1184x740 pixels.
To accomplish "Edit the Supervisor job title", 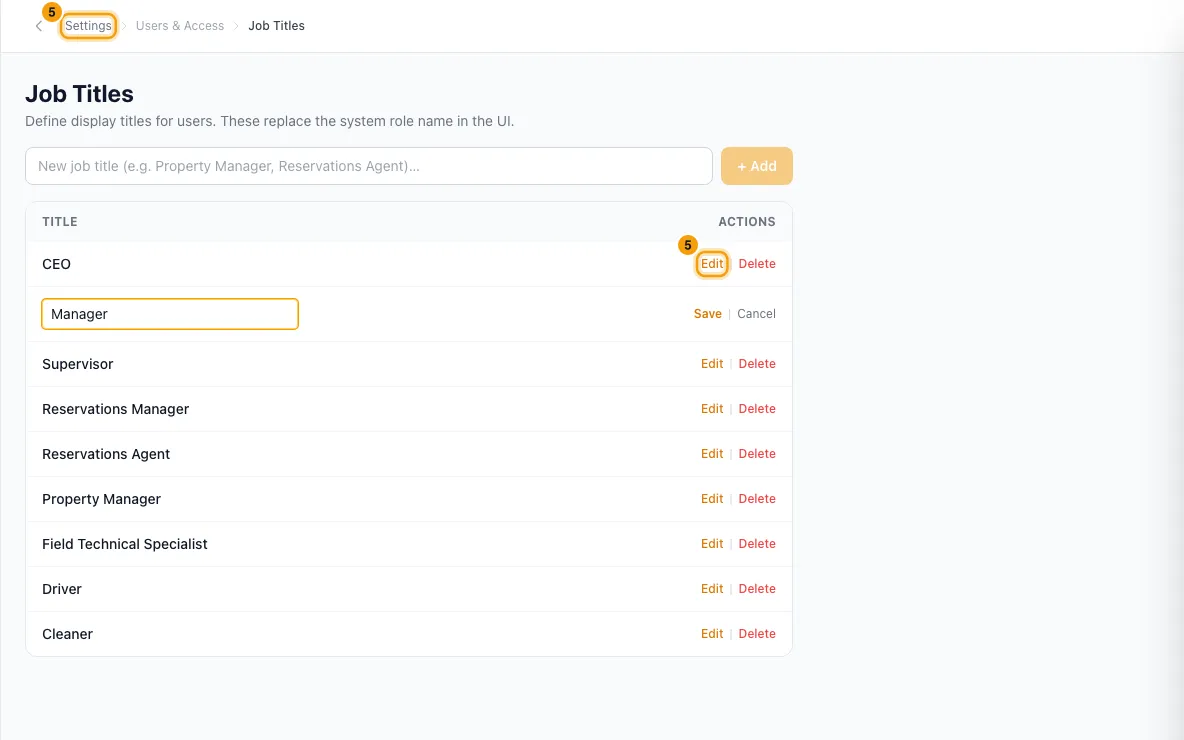I will point(712,364).
